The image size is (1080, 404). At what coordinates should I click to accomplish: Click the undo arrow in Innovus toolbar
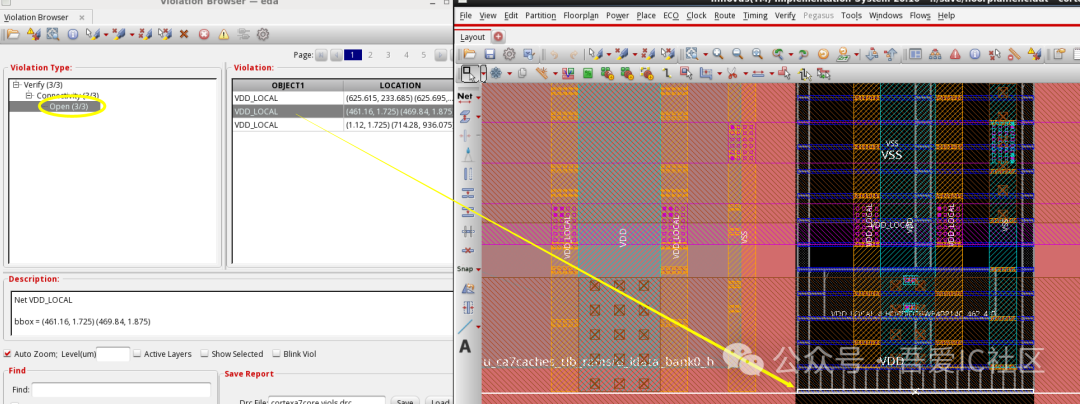coord(554,54)
